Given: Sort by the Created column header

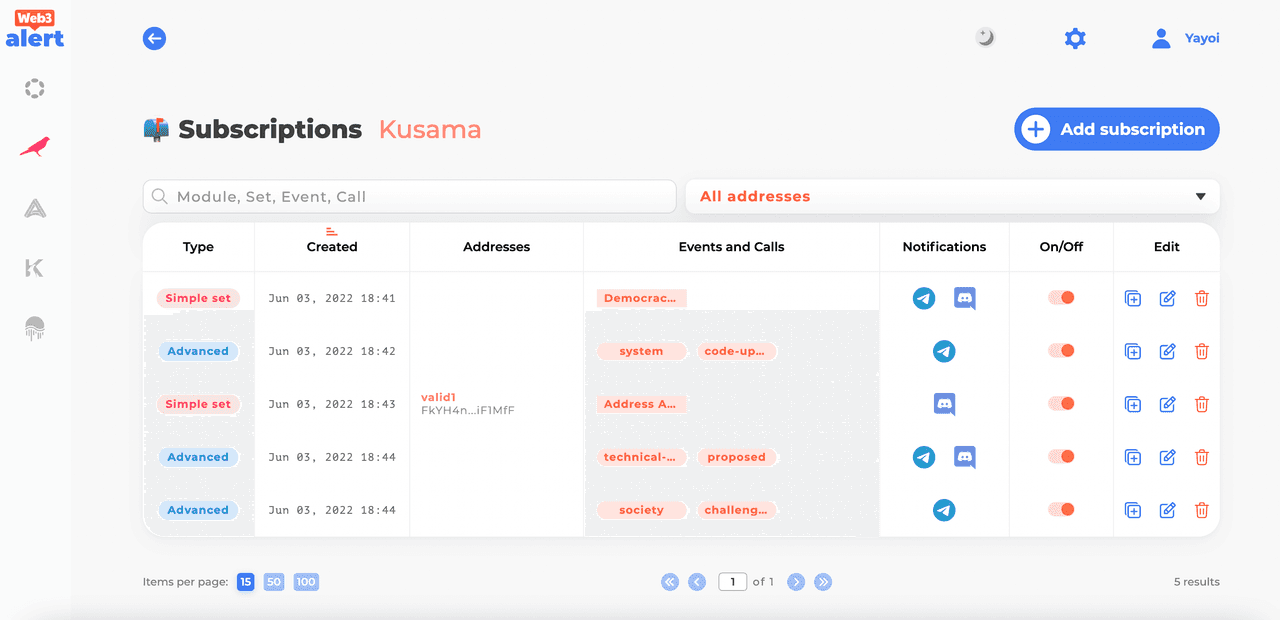Looking at the screenshot, I should [332, 246].
